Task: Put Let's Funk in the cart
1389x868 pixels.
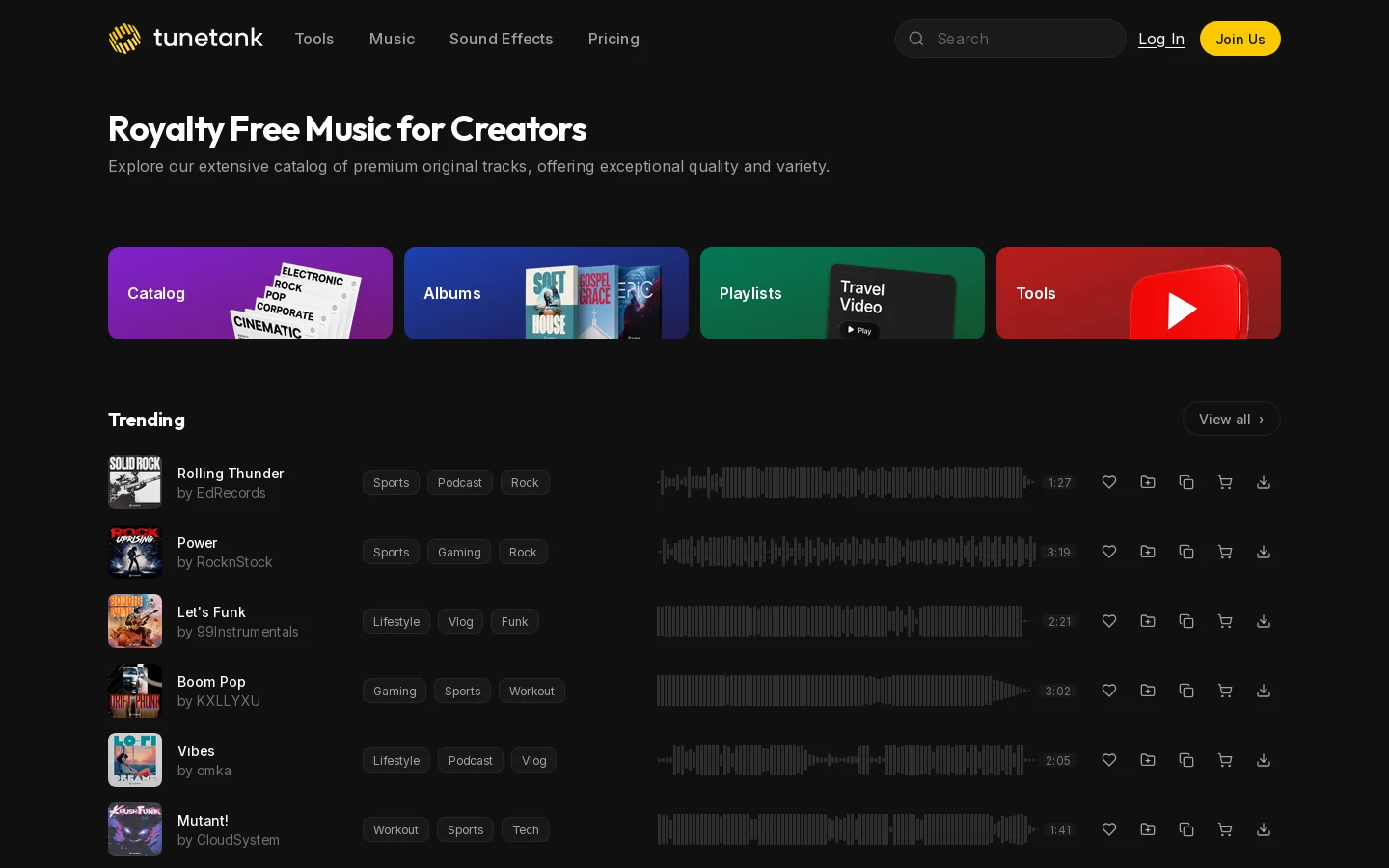Action: tap(1225, 621)
